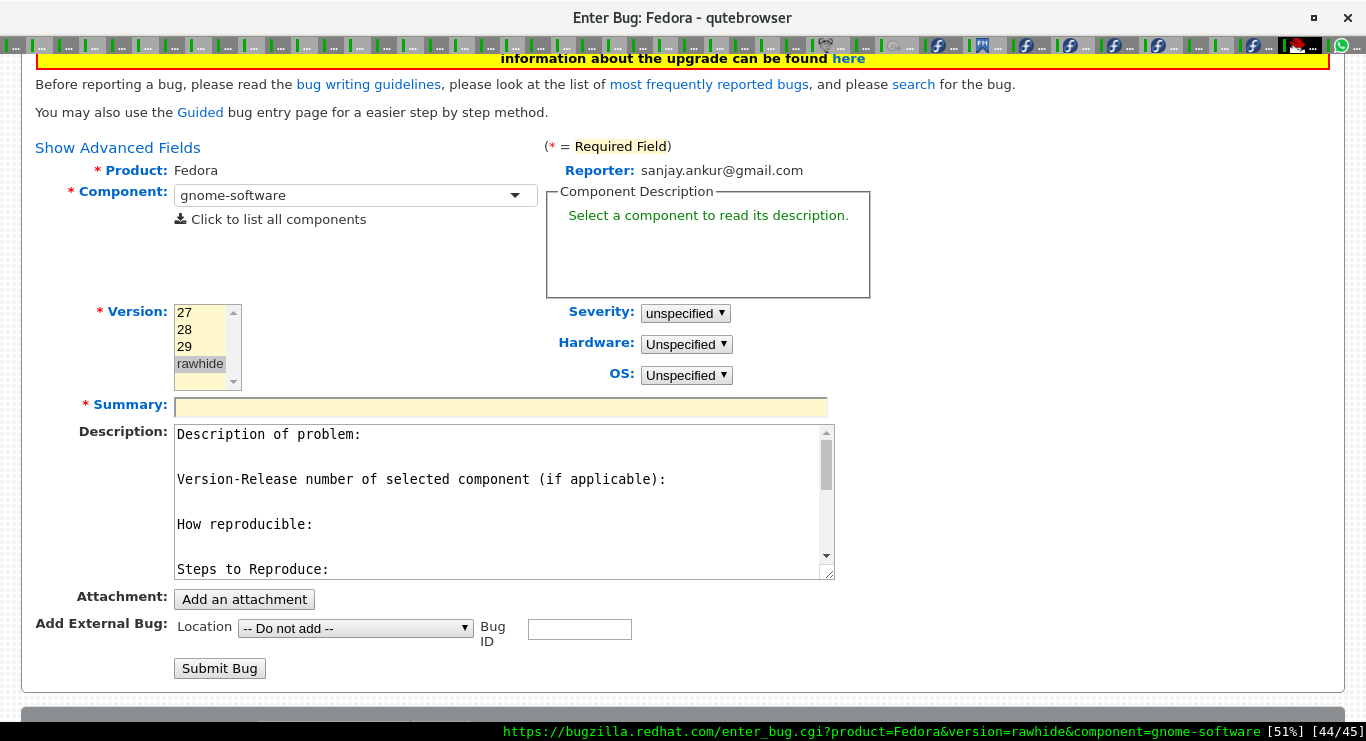Open the Location '-- Do not add --' dropdown
This screenshot has height=741, width=1366.
[x=355, y=628]
